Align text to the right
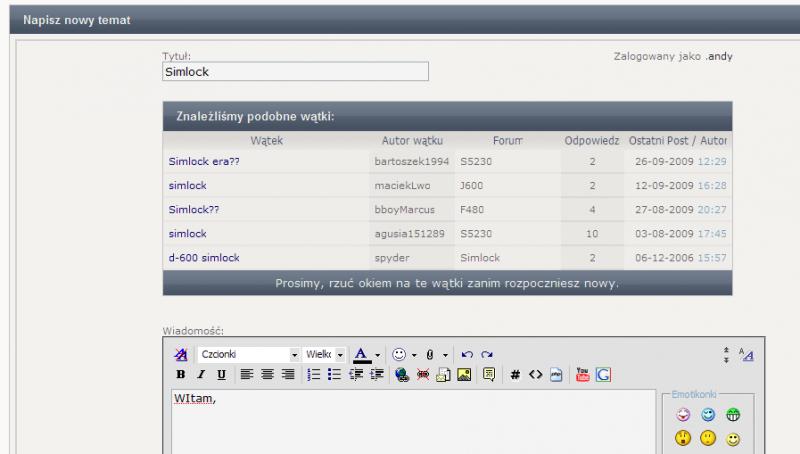Screen dimensions: 800x454 [288, 374]
